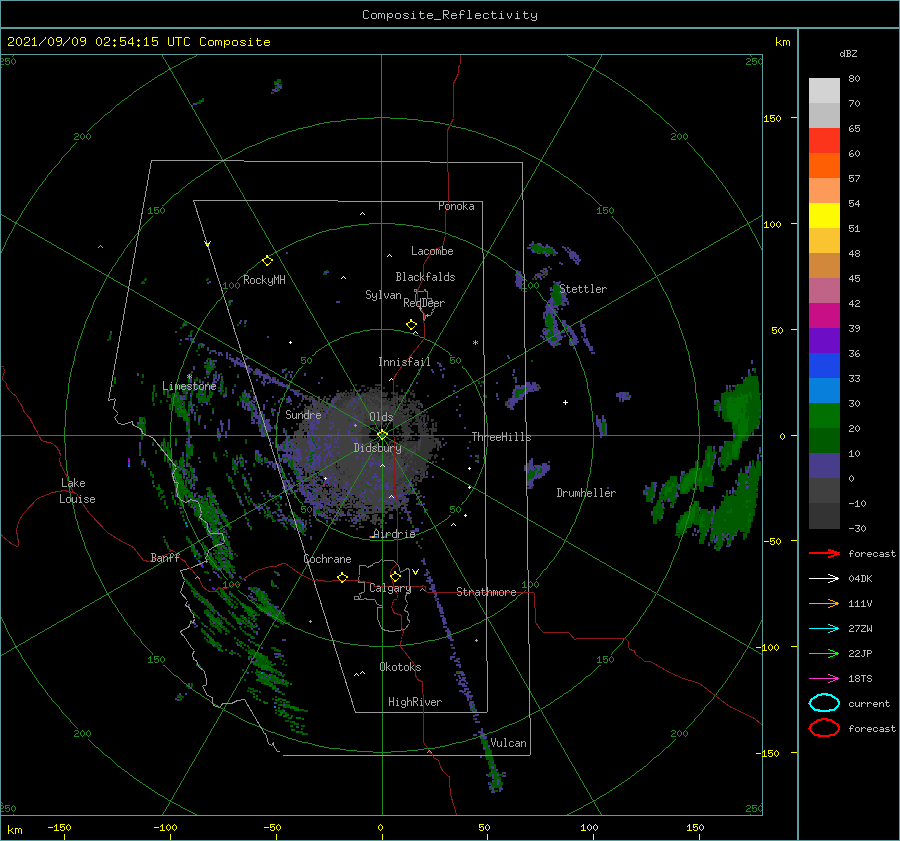Viewport: 900px width, 841px height.
Task: Select the blue 36–33 dBZ swatch
Action: 824,366
